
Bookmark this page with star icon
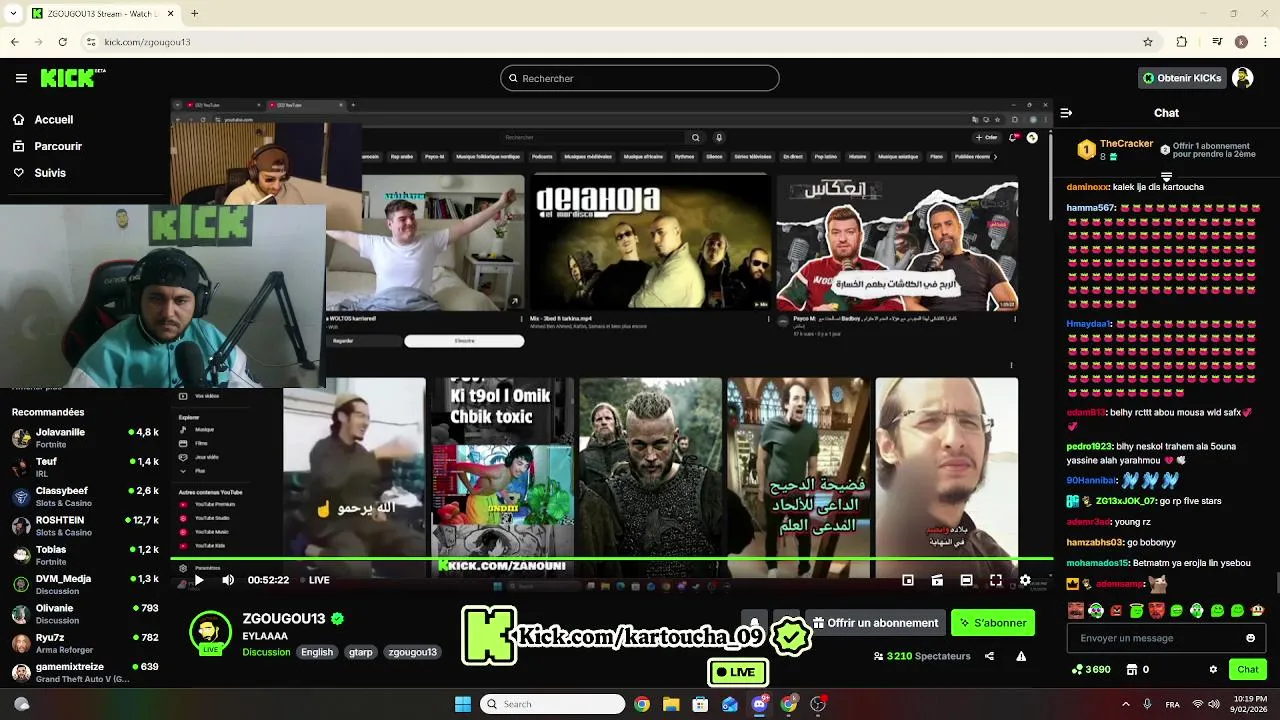click(x=1148, y=42)
